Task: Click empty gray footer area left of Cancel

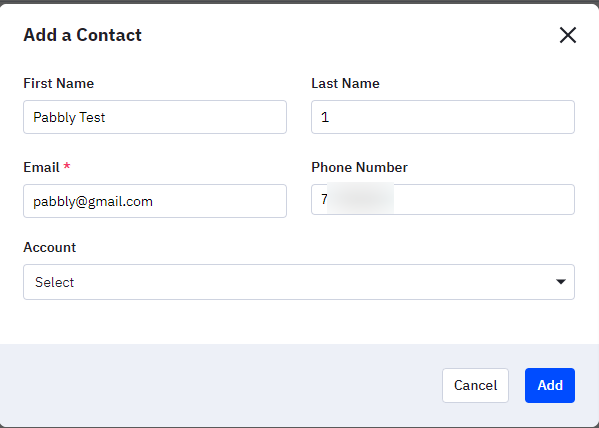Action: point(222,385)
